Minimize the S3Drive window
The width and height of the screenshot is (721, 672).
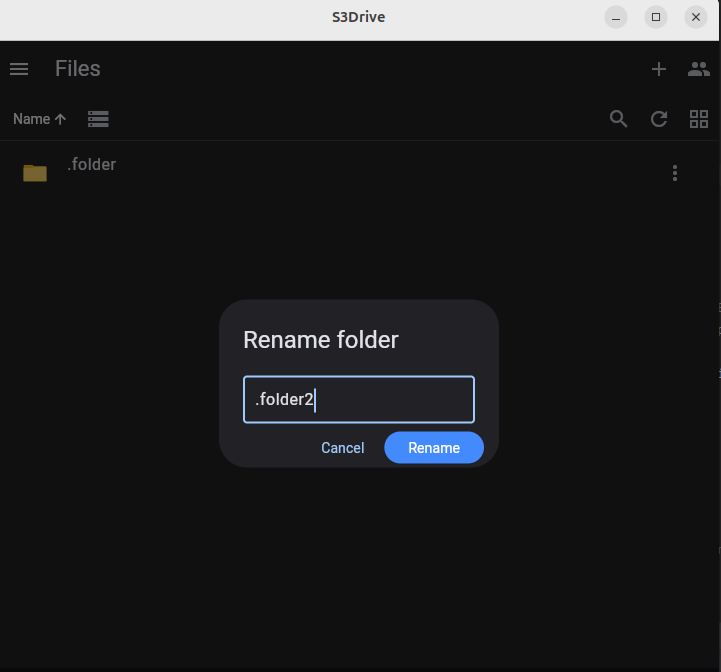[x=616, y=17]
